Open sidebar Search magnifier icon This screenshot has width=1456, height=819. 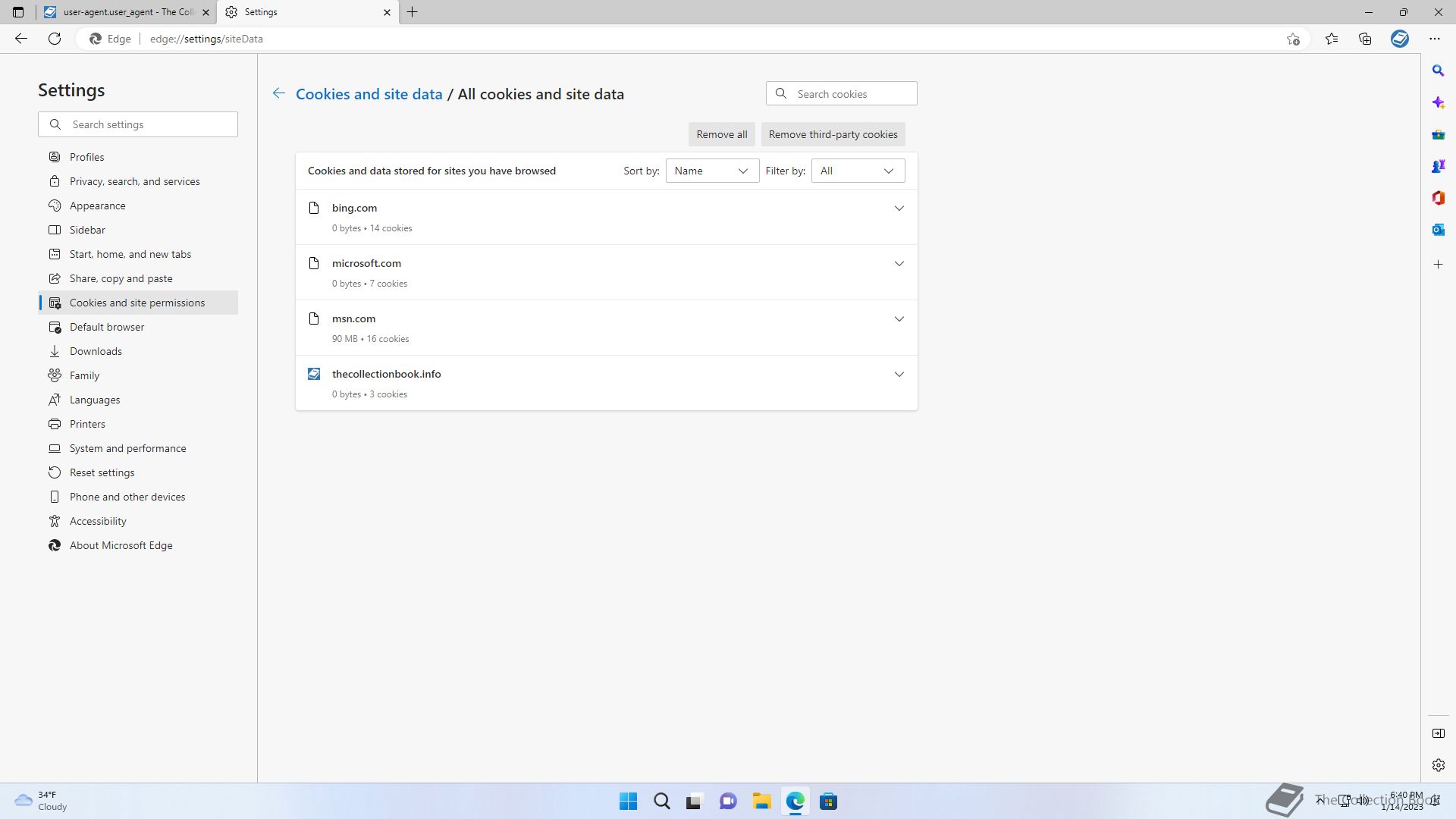click(x=1438, y=71)
